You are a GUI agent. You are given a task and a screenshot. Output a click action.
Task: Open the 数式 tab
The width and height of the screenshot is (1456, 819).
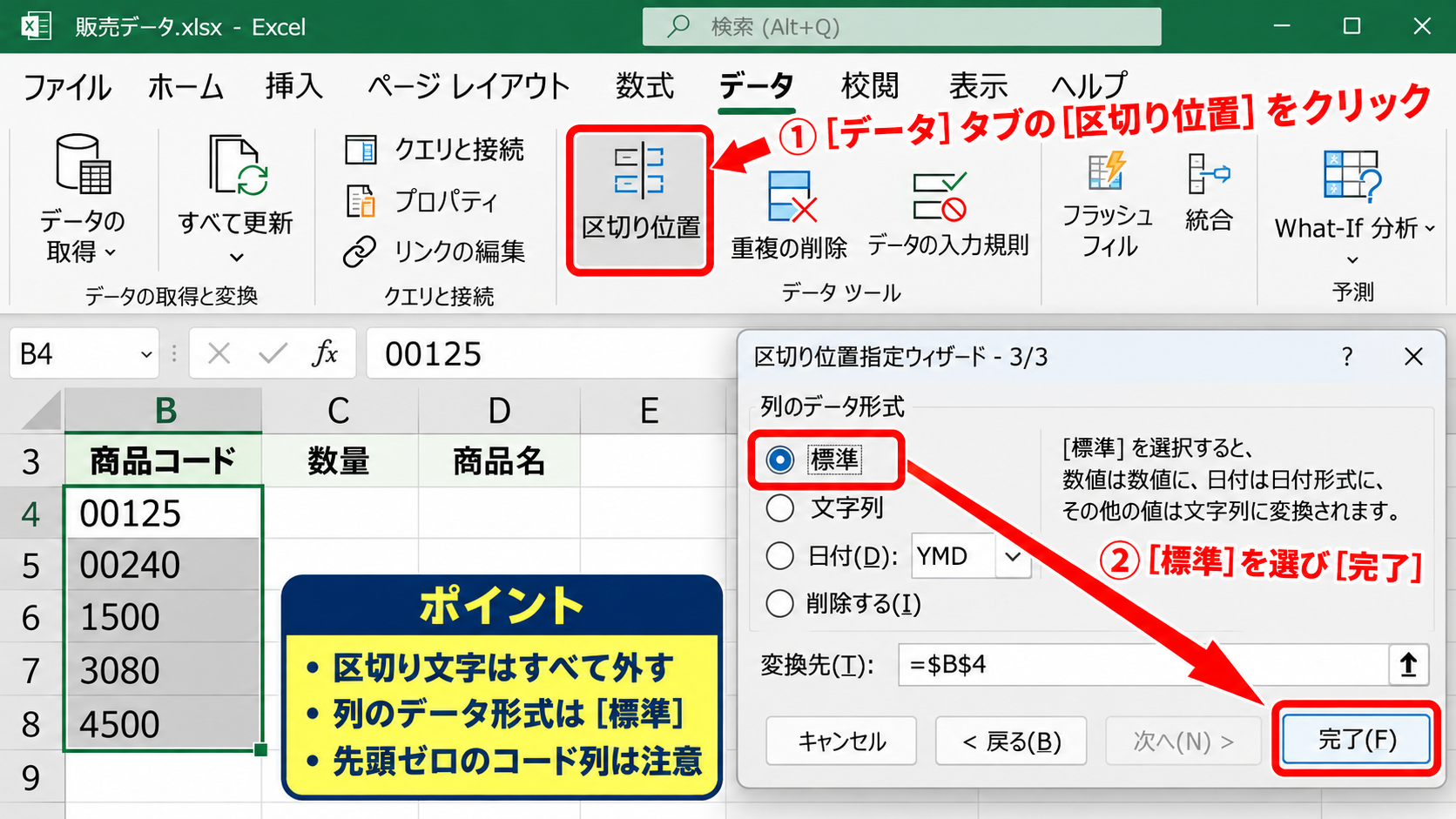point(644,86)
